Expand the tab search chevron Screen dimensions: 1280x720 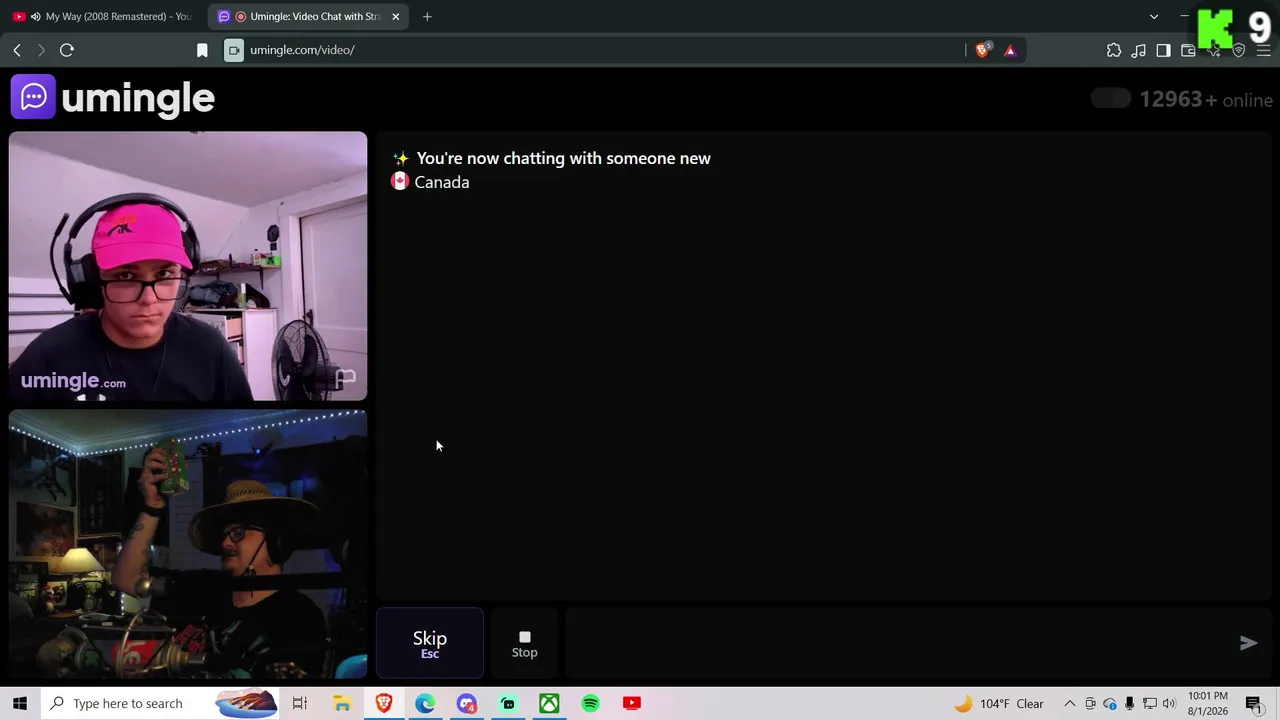[x=1154, y=16]
